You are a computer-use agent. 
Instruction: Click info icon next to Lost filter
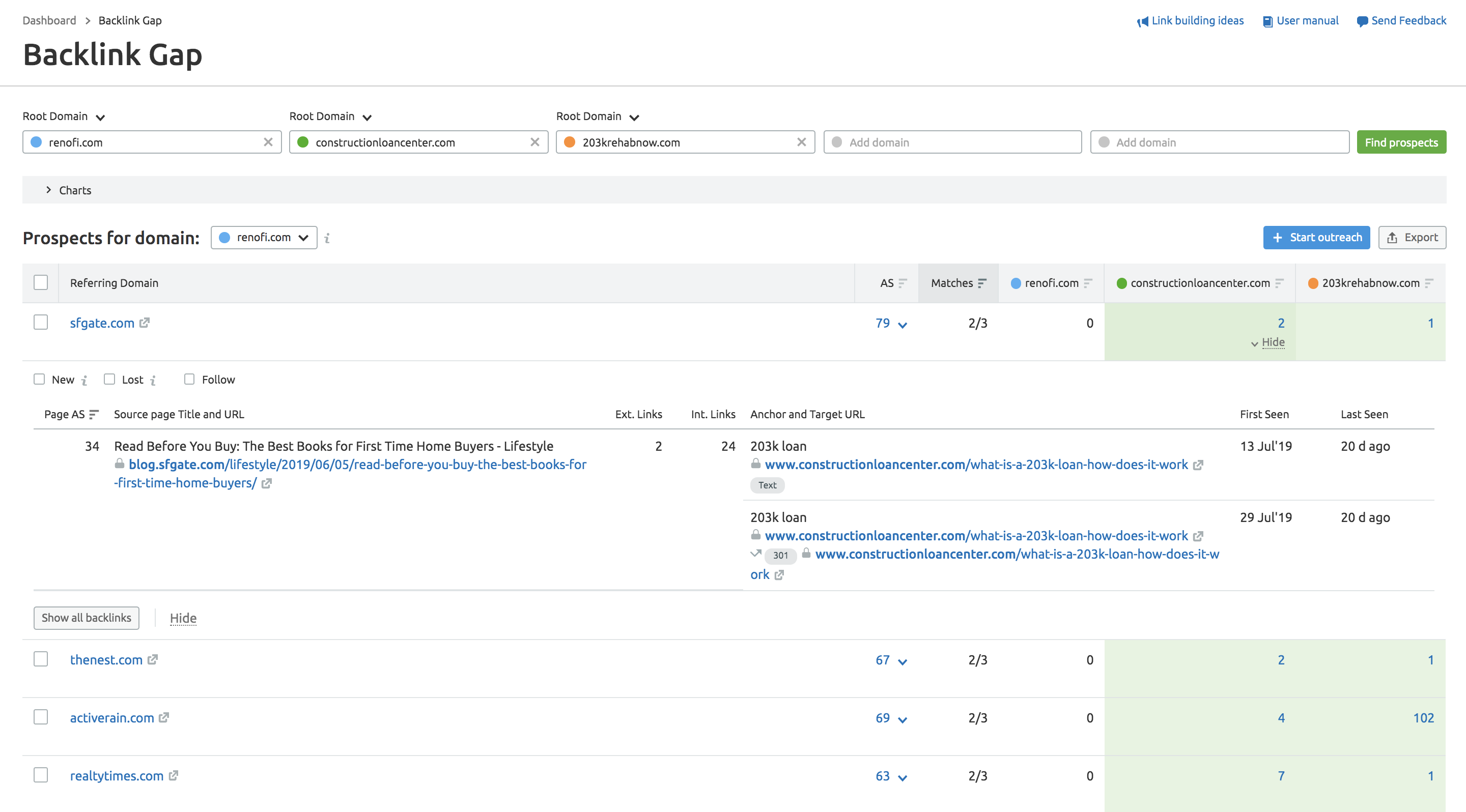point(153,380)
